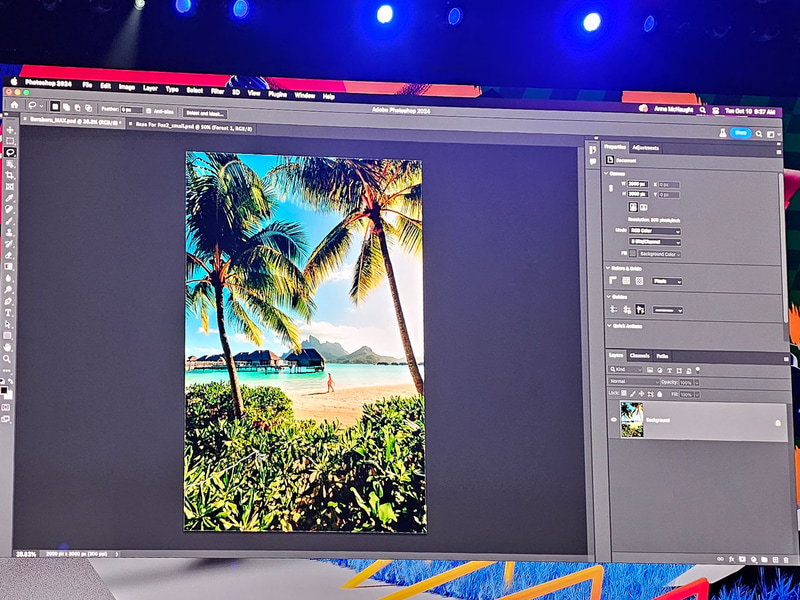Viewport: 800px width, 600px height.
Task: Open the Image menu
Action: coord(127,87)
